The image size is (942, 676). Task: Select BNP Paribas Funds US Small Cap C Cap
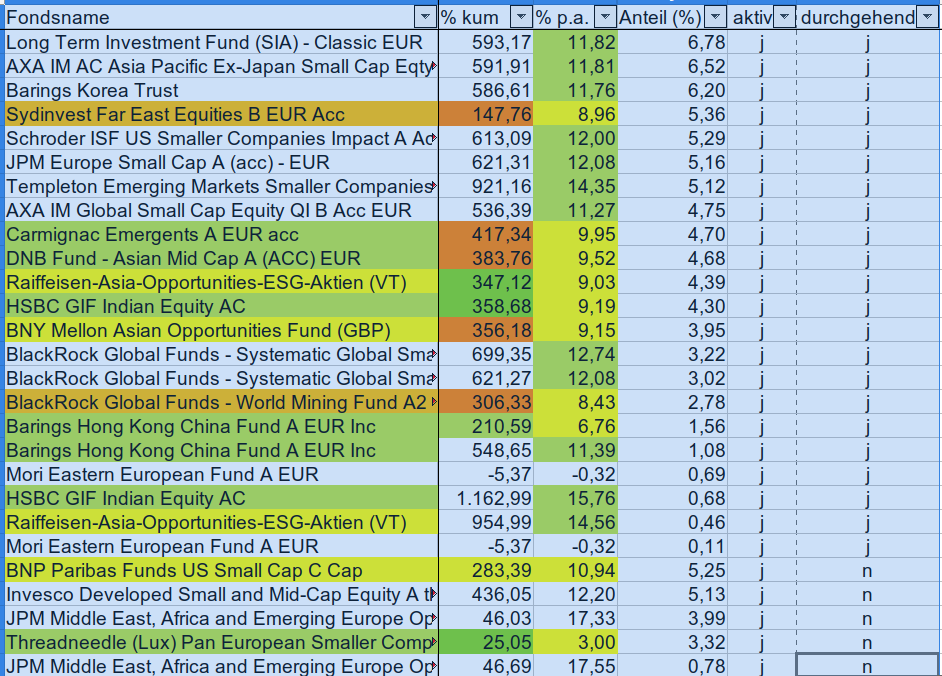point(222,570)
